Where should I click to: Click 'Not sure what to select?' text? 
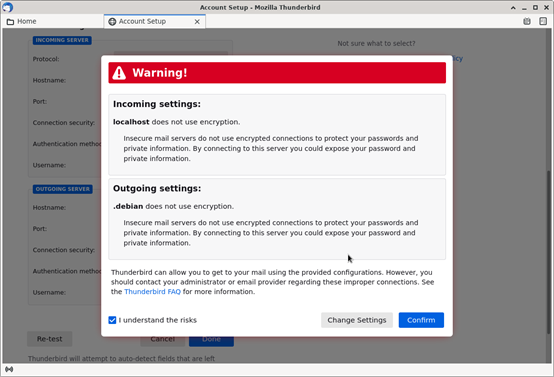coord(376,43)
